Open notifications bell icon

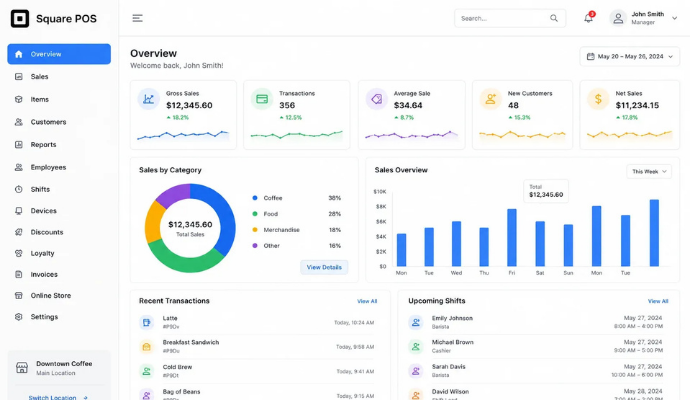(x=588, y=18)
